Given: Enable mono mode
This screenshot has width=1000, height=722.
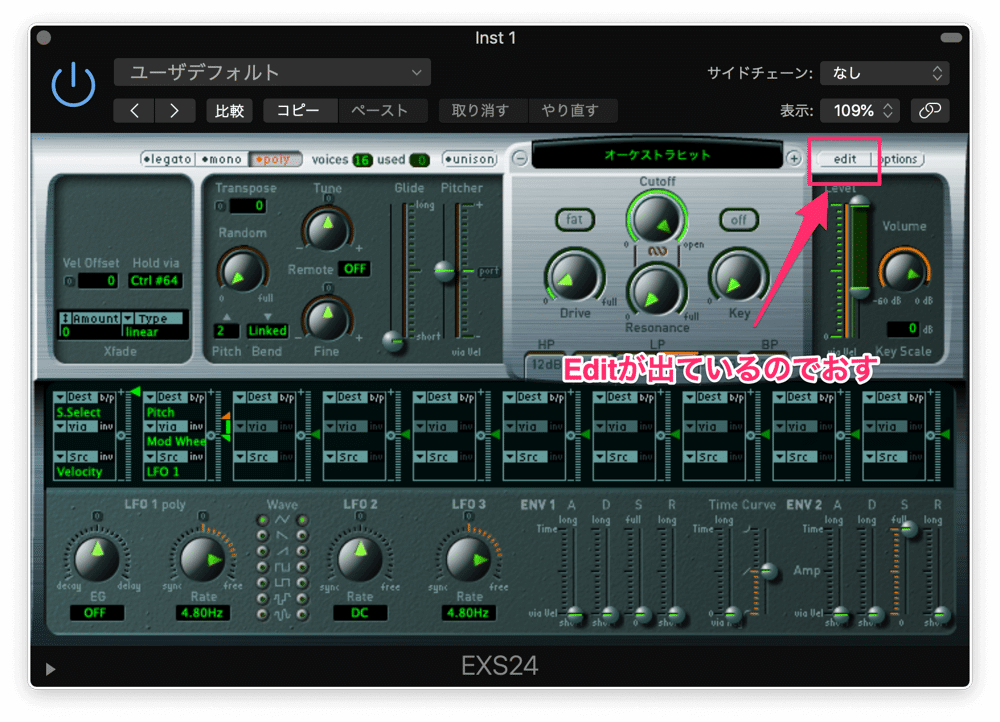Looking at the screenshot, I should (x=222, y=159).
